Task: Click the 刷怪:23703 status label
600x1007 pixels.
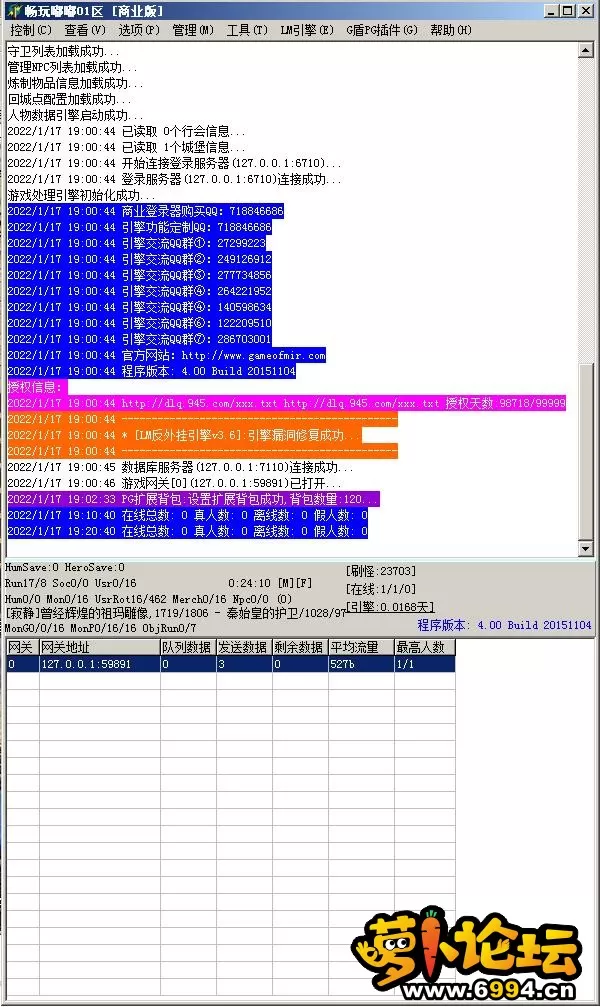Action: pos(381,571)
